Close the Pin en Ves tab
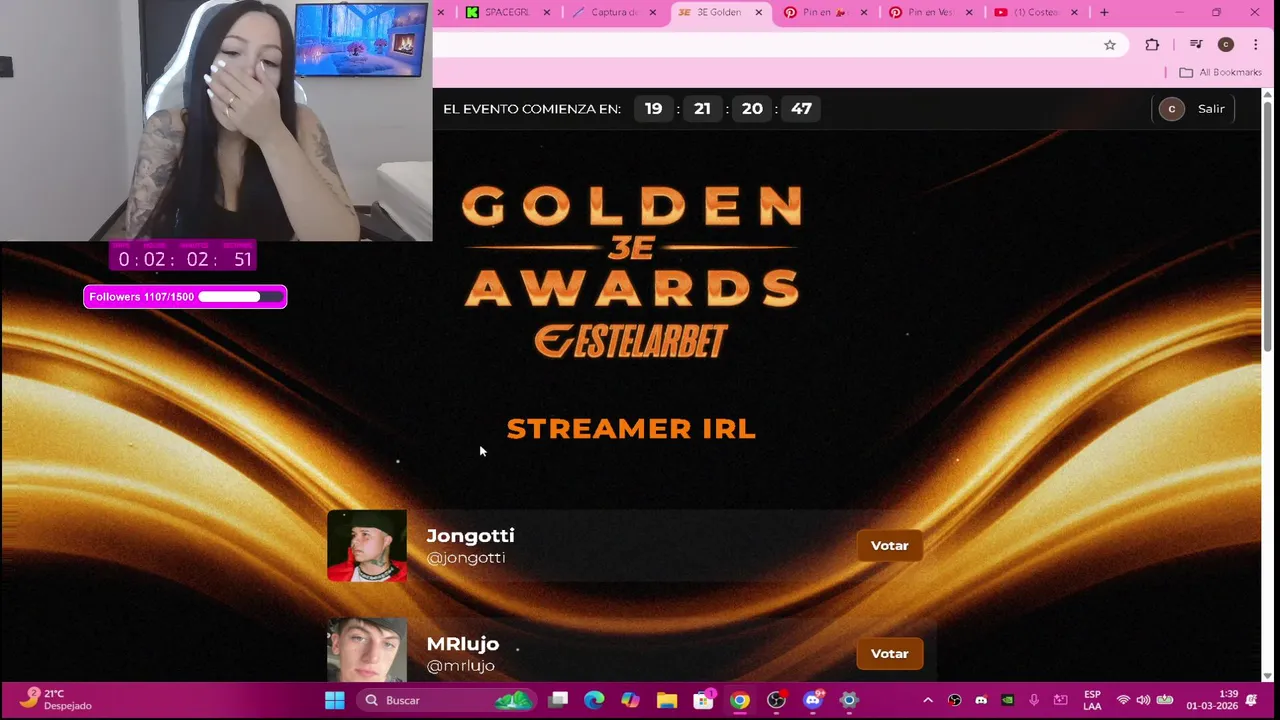Screen dimensions: 1280x720 [x=970, y=12]
